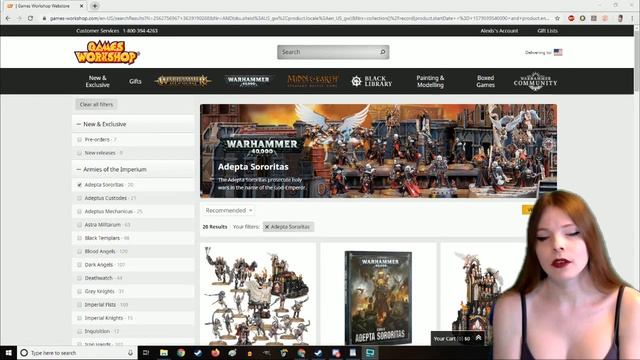Open Task View on the taskbar

click(x=146, y=353)
